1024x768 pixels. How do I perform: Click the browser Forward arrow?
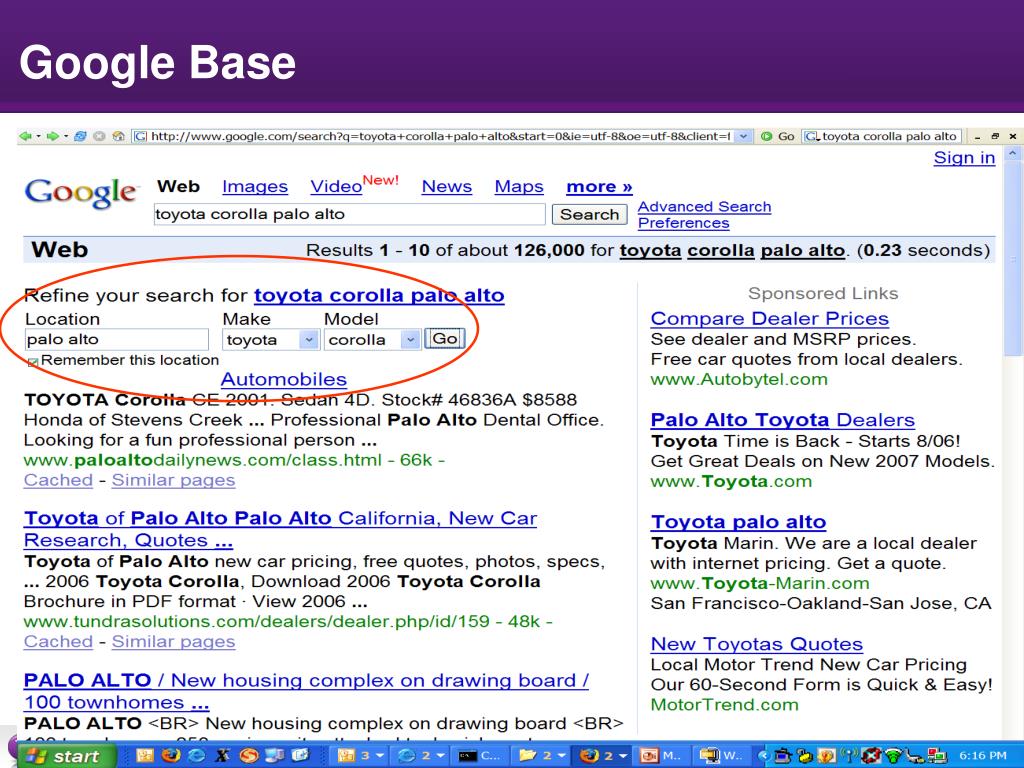tap(53, 136)
